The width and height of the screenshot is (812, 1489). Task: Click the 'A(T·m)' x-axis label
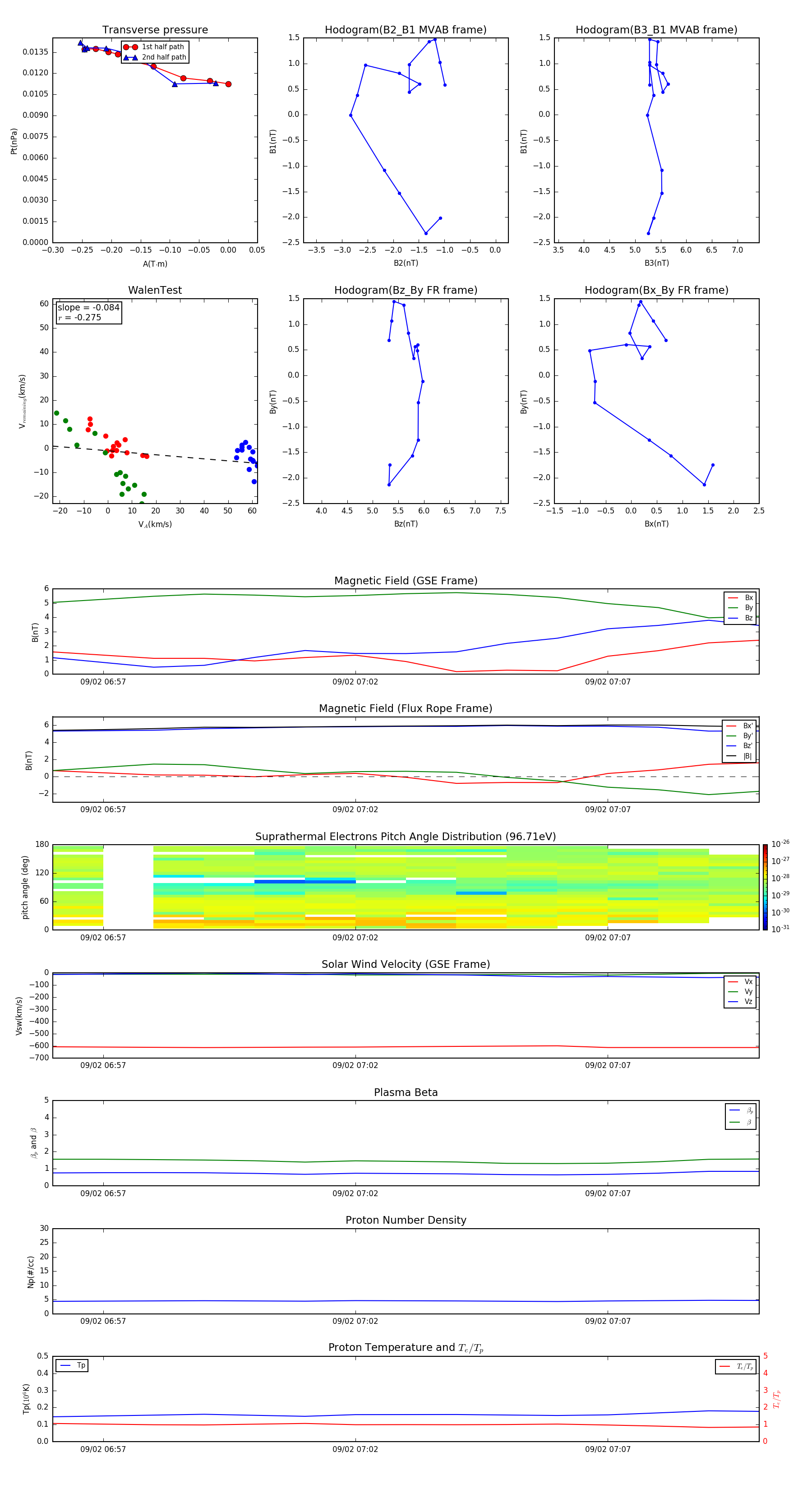(x=155, y=264)
